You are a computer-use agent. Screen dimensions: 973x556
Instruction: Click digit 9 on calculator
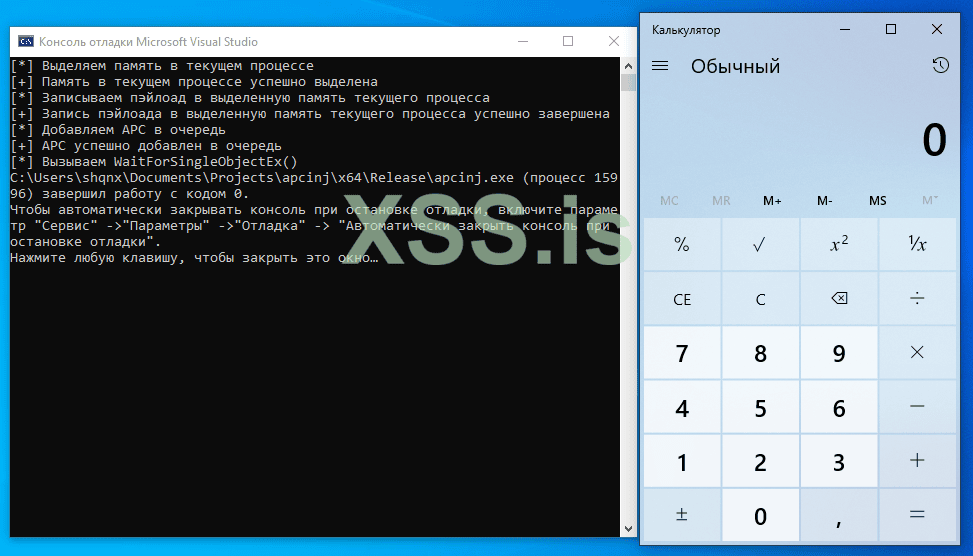click(x=839, y=352)
